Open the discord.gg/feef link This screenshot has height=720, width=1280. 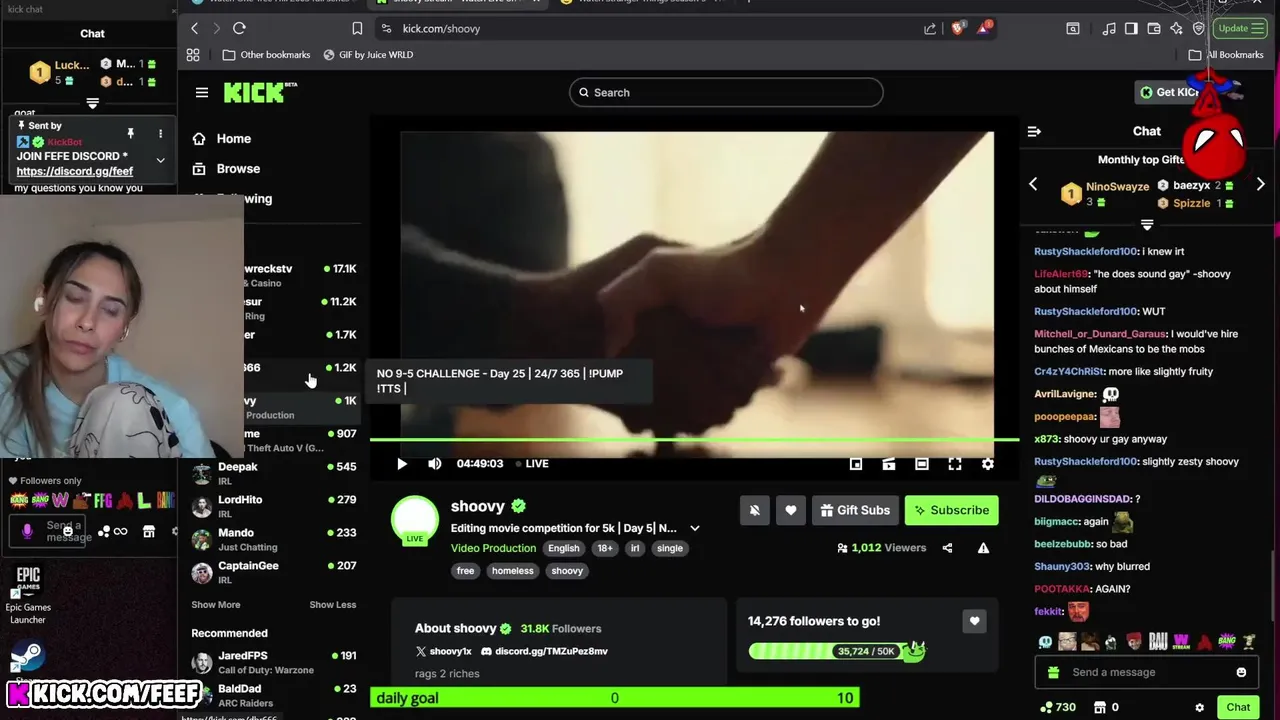pyautogui.click(x=75, y=171)
